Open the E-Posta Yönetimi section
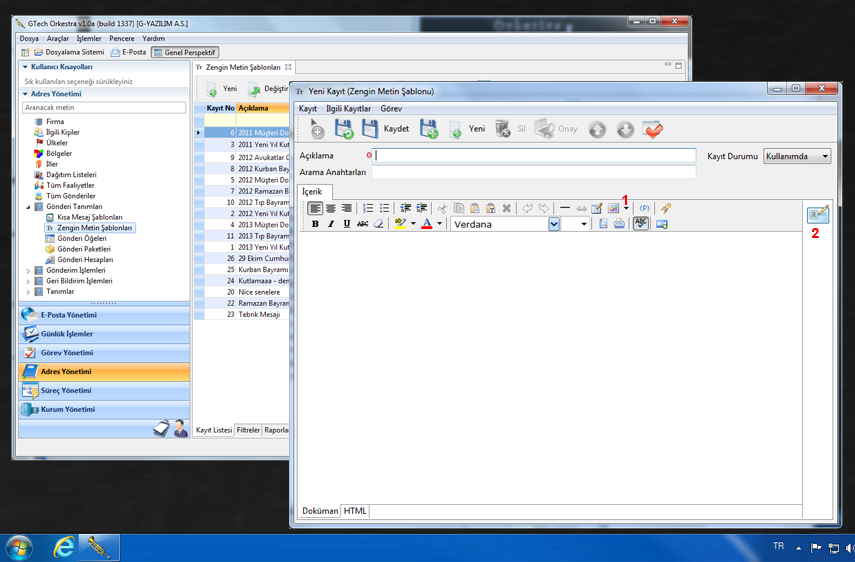855x562 pixels. (104, 315)
